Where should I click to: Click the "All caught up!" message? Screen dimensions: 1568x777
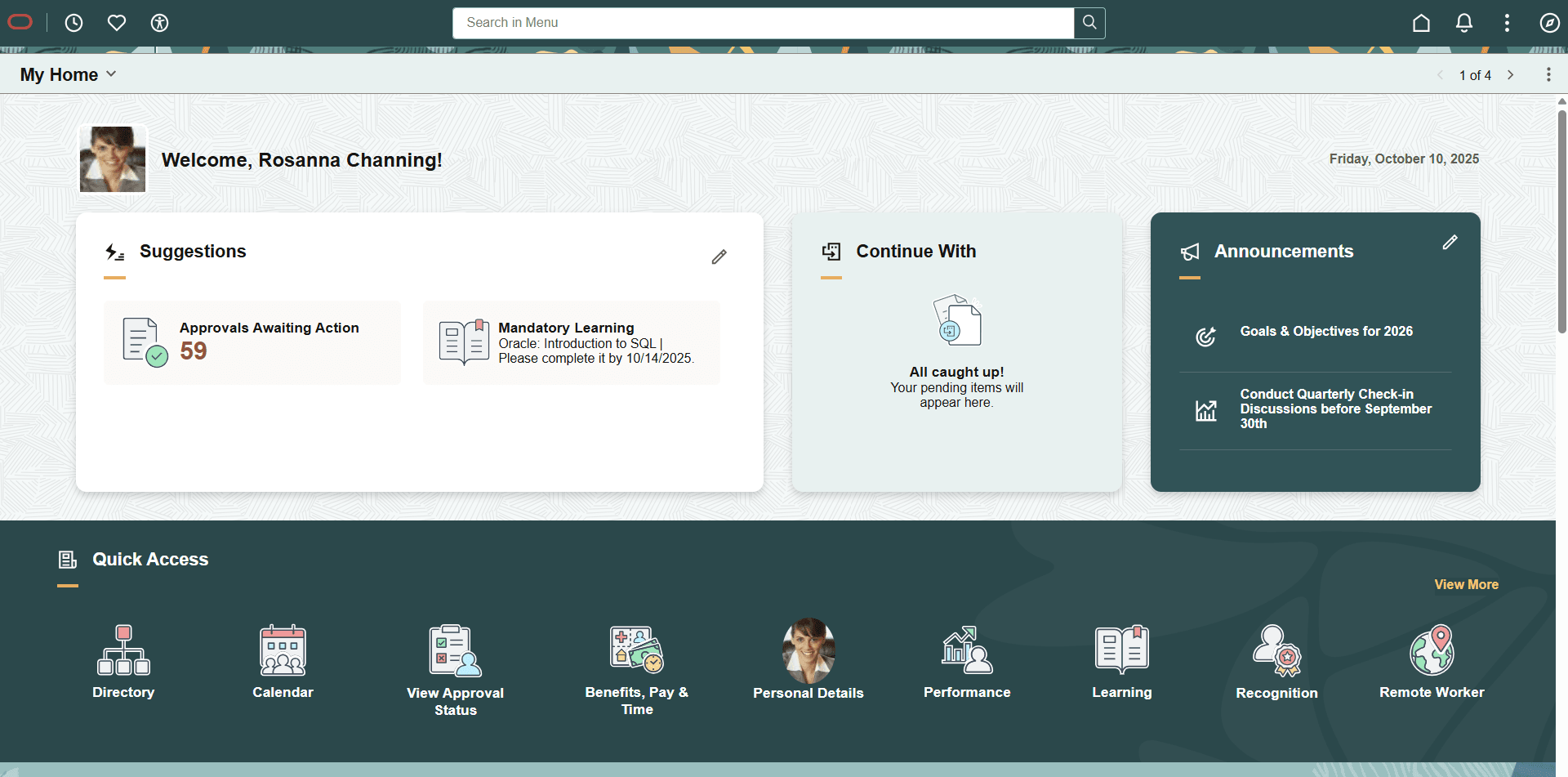(956, 373)
